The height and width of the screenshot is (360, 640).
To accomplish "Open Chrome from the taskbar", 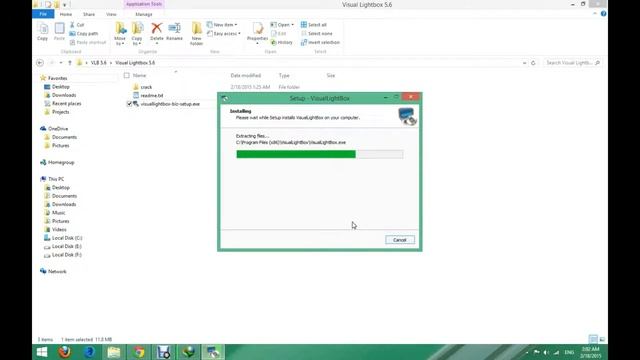I will [x=139, y=352].
